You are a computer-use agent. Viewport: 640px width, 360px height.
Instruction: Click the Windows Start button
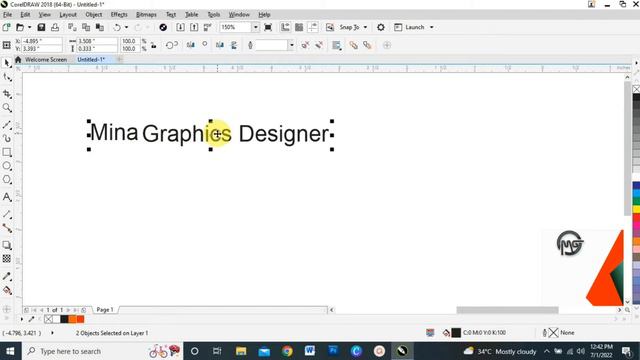[x=10, y=351]
